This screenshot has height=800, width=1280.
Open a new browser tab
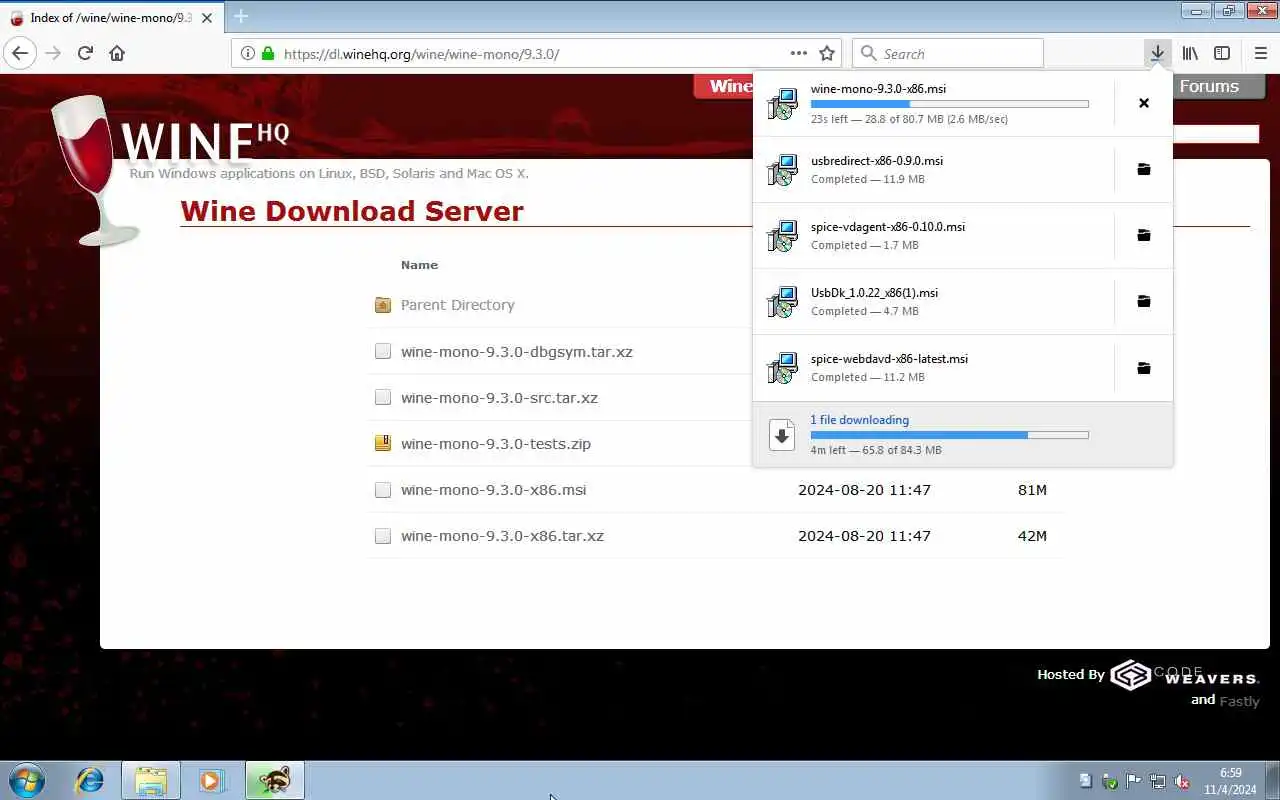(240, 16)
